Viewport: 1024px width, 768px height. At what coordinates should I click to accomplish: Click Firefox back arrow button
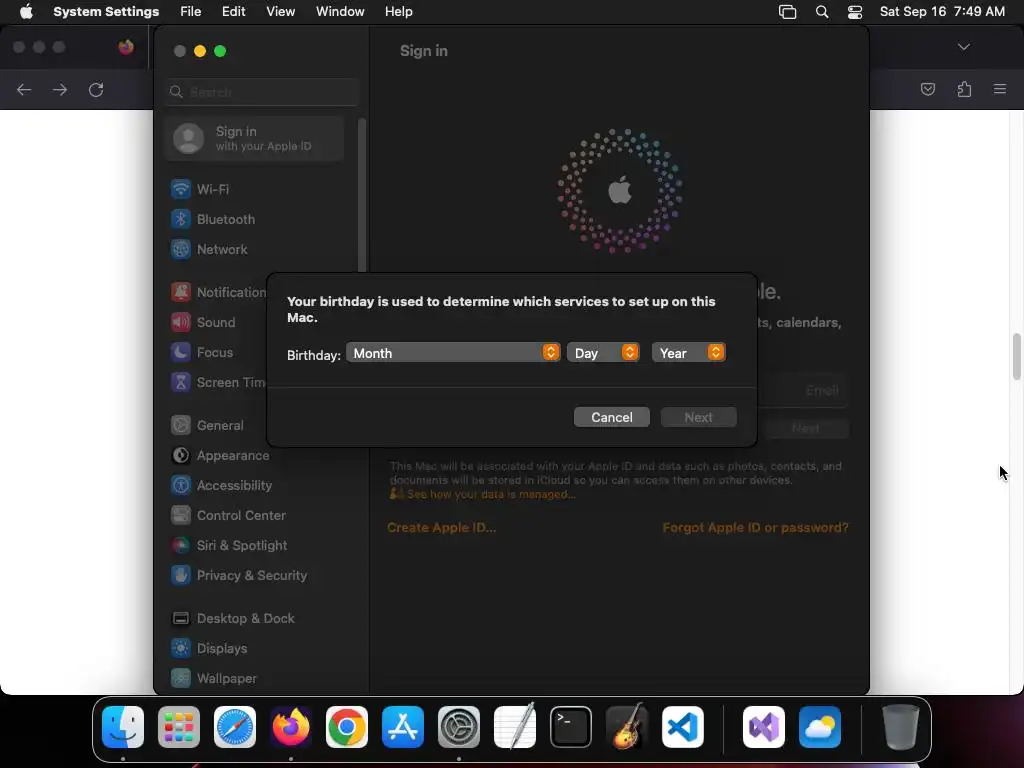click(x=24, y=89)
